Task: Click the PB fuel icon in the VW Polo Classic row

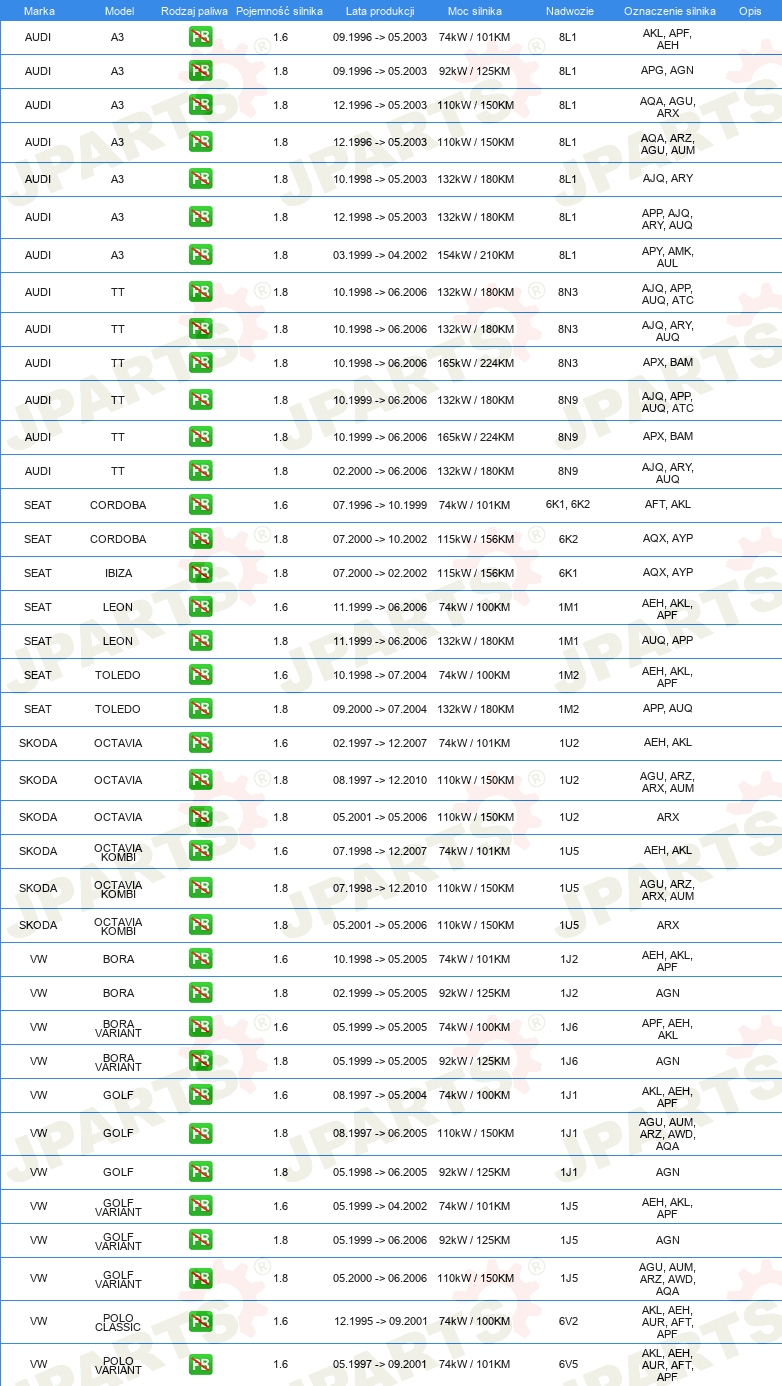Action: pos(201,1321)
